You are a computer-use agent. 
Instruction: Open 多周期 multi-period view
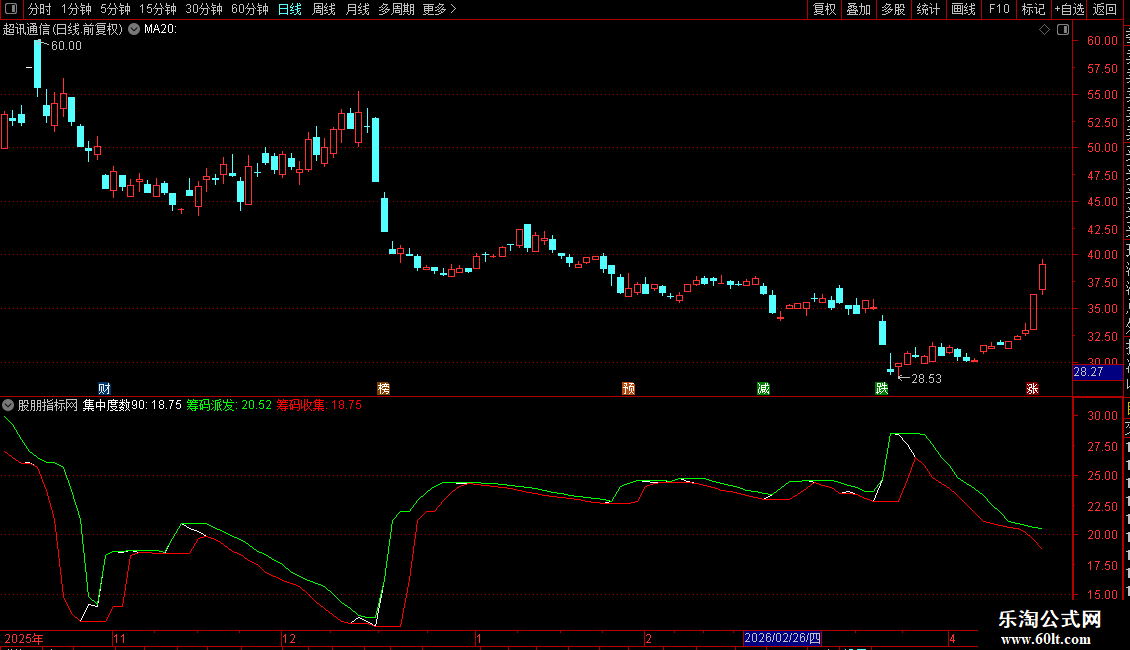coord(396,9)
